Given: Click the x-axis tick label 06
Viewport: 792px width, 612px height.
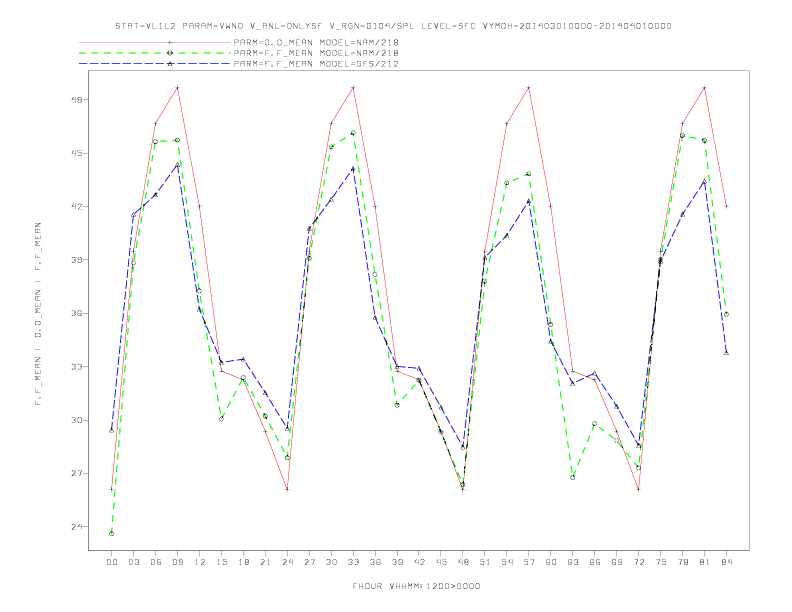Looking at the screenshot, I should 156,562.
